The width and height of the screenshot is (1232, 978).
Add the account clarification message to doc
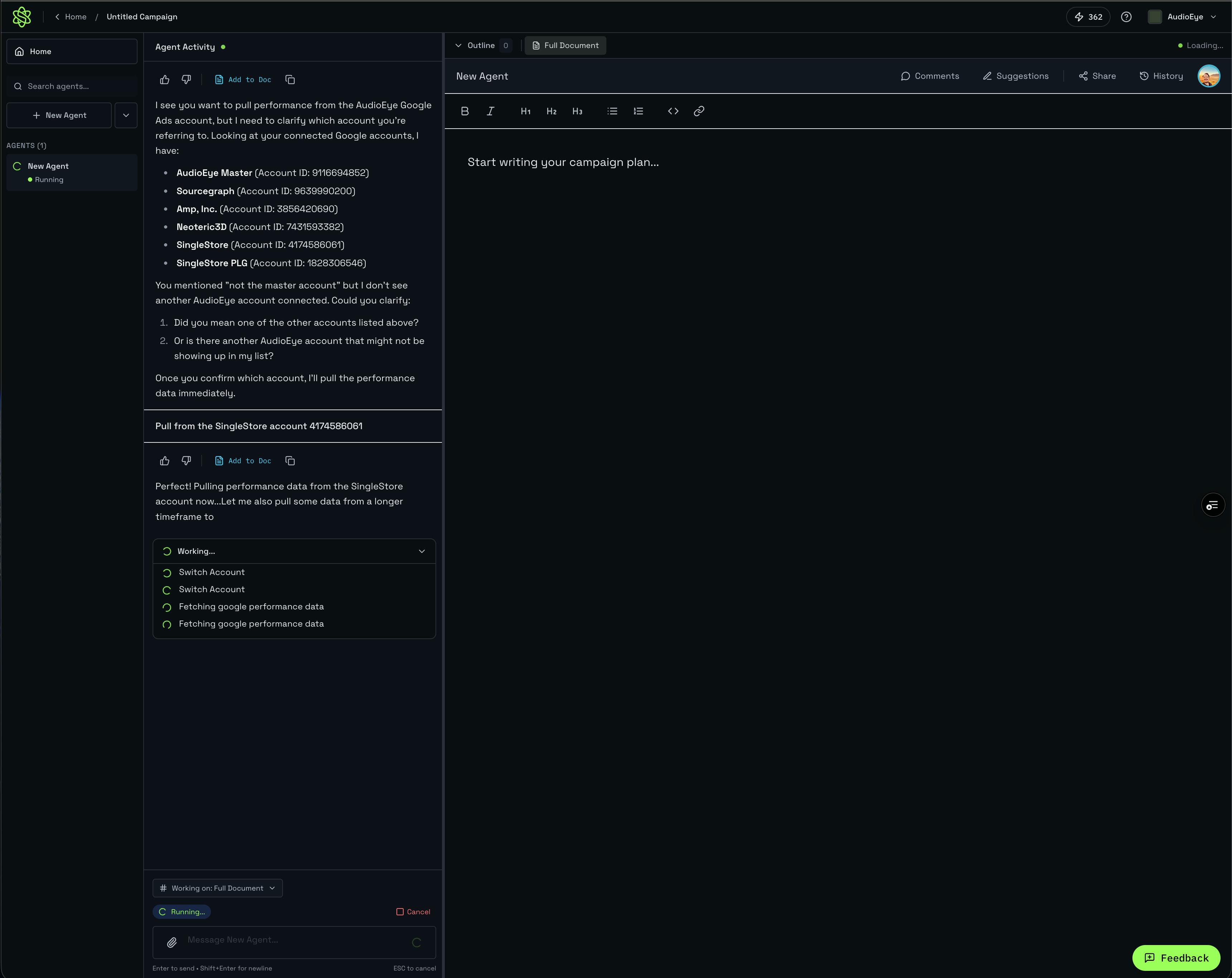(x=243, y=80)
